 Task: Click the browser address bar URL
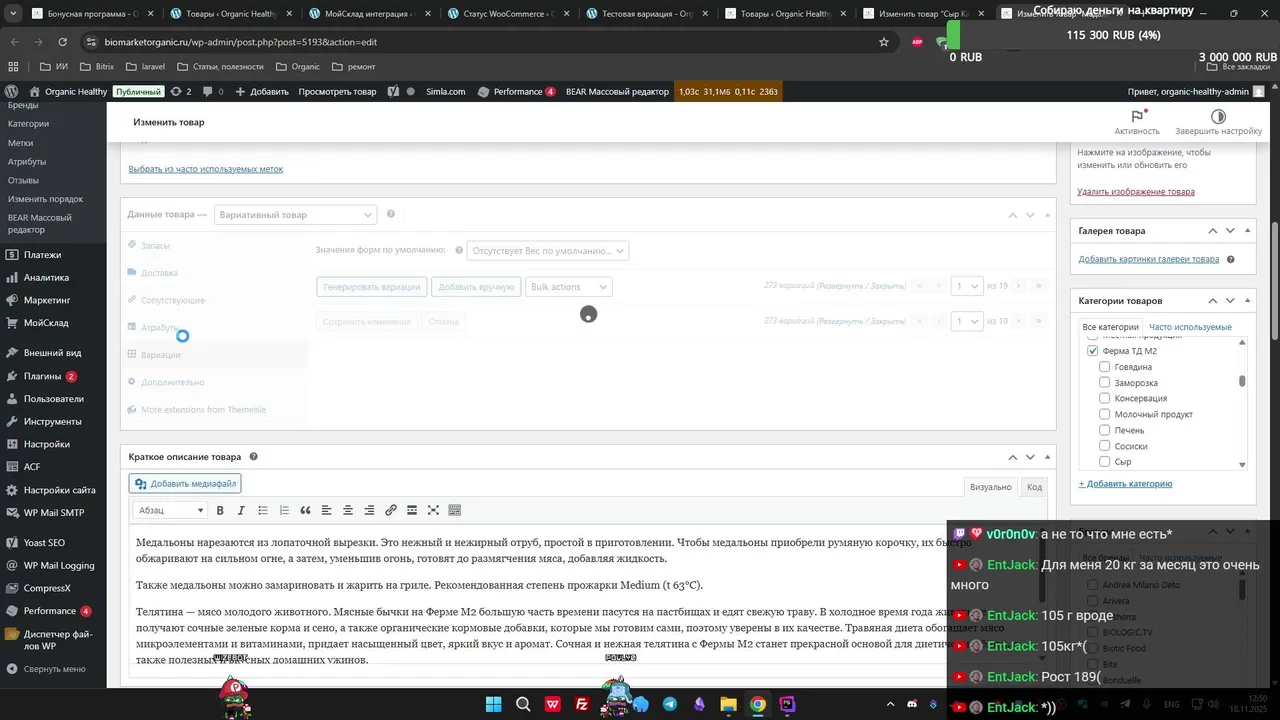tap(241, 42)
